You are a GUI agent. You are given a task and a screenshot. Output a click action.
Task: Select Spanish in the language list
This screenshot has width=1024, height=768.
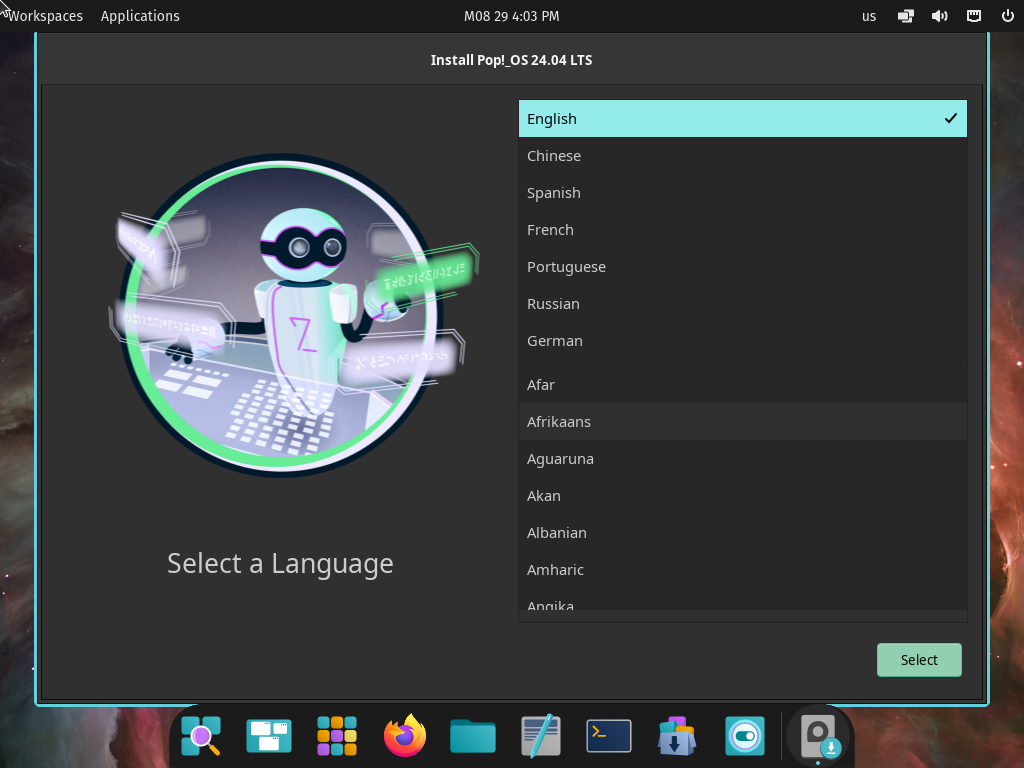[x=743, y=193]
